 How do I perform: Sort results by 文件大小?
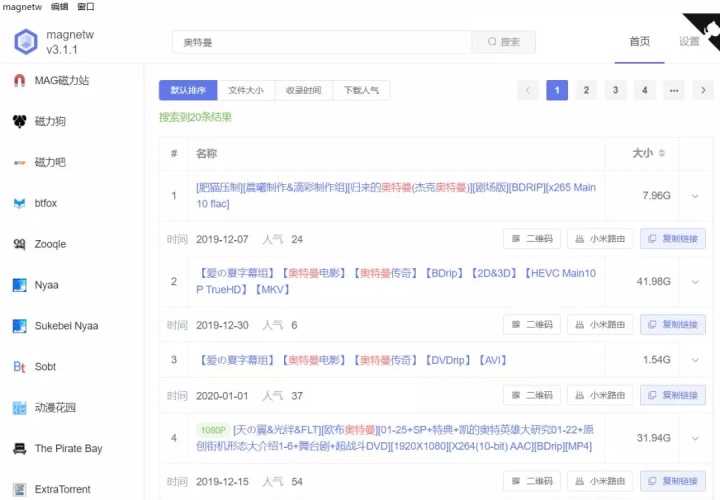(x=246, y=90)
